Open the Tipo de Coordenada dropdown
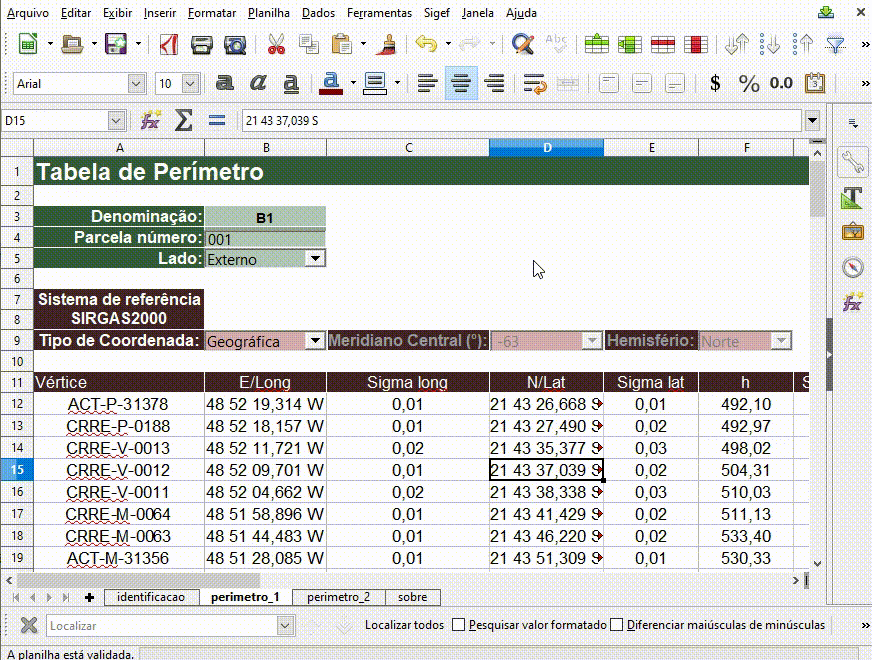This screenshot has width=872, height=660. tap(314, 341)
